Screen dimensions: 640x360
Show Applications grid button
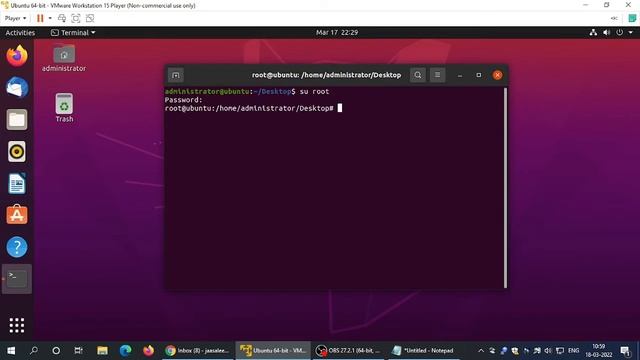click(x=17, y=325)
